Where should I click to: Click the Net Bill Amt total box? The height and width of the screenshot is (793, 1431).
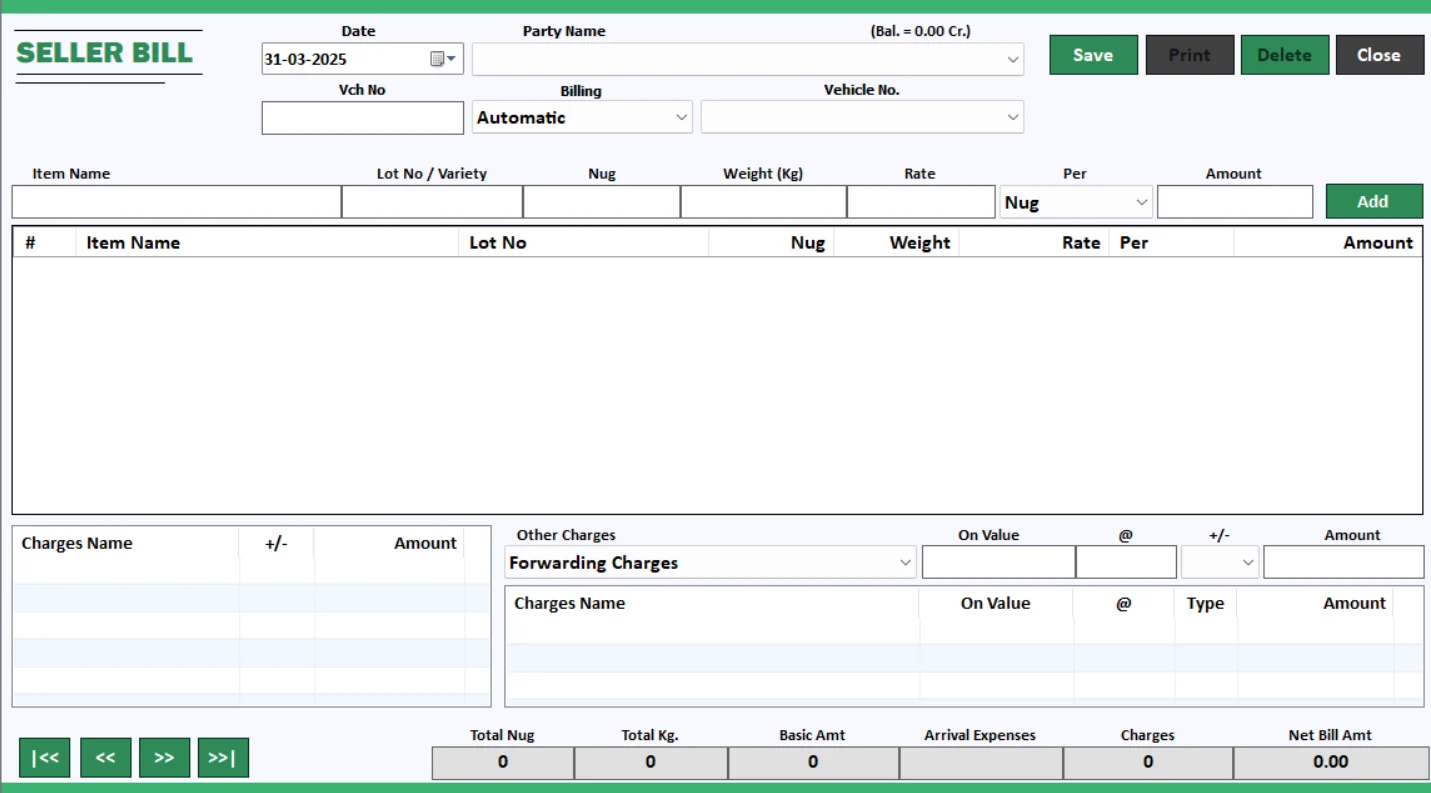[x=1331, y=762]
